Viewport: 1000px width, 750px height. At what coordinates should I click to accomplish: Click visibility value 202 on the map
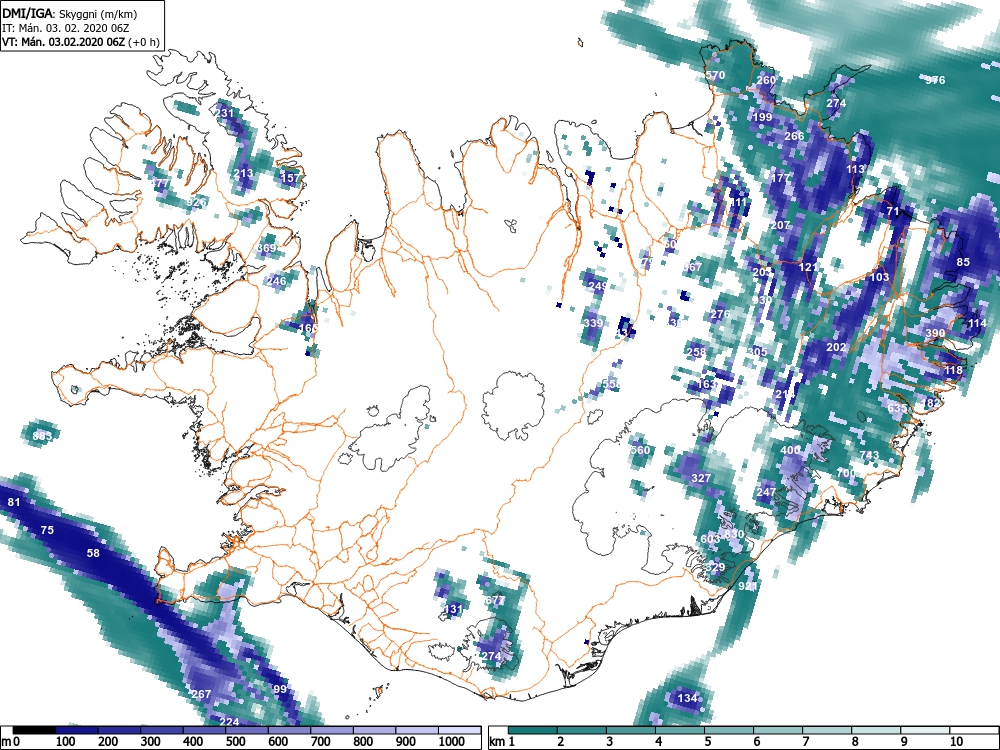pos(836,348)
